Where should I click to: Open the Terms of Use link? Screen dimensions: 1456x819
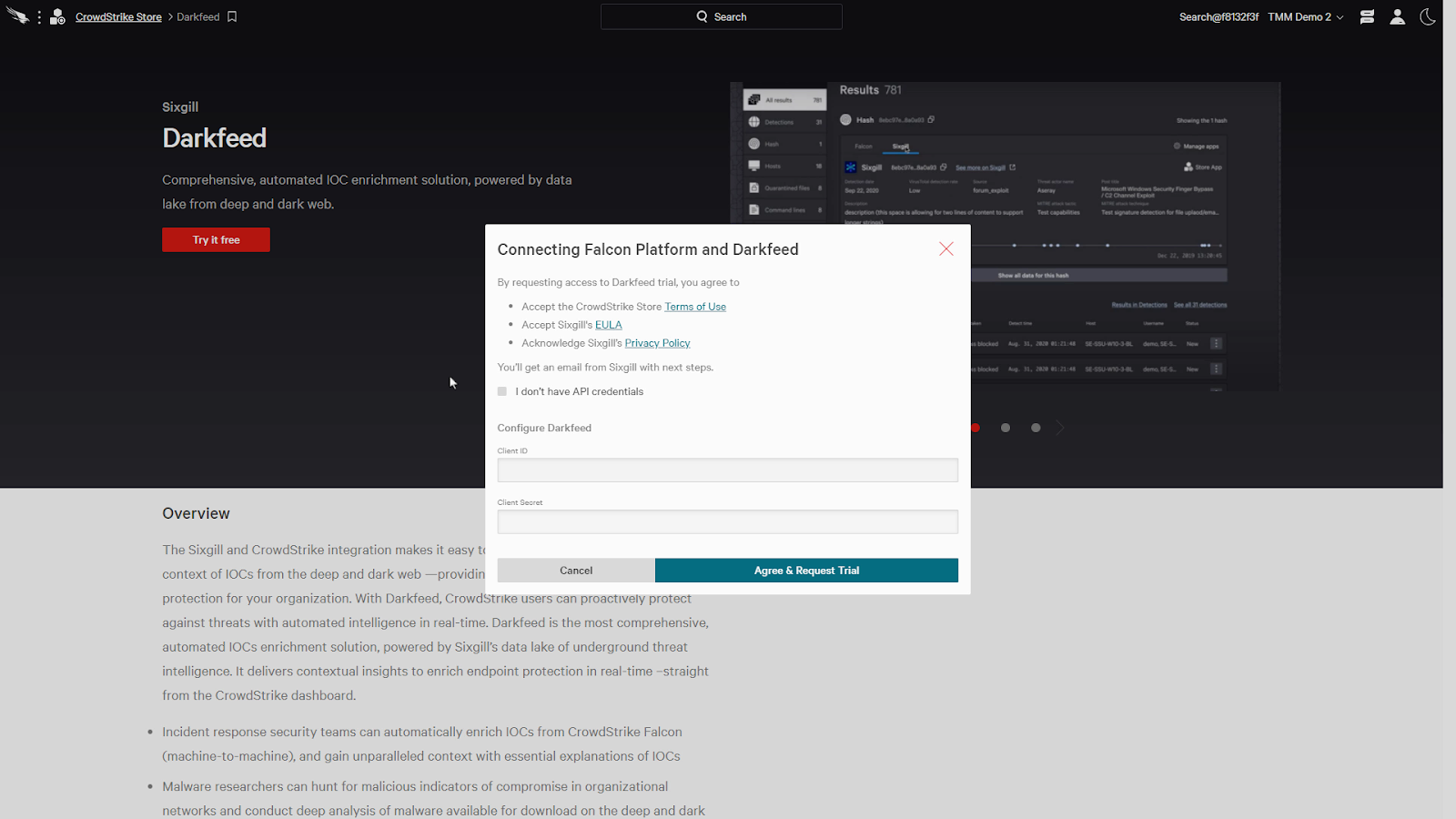point(695,307)
